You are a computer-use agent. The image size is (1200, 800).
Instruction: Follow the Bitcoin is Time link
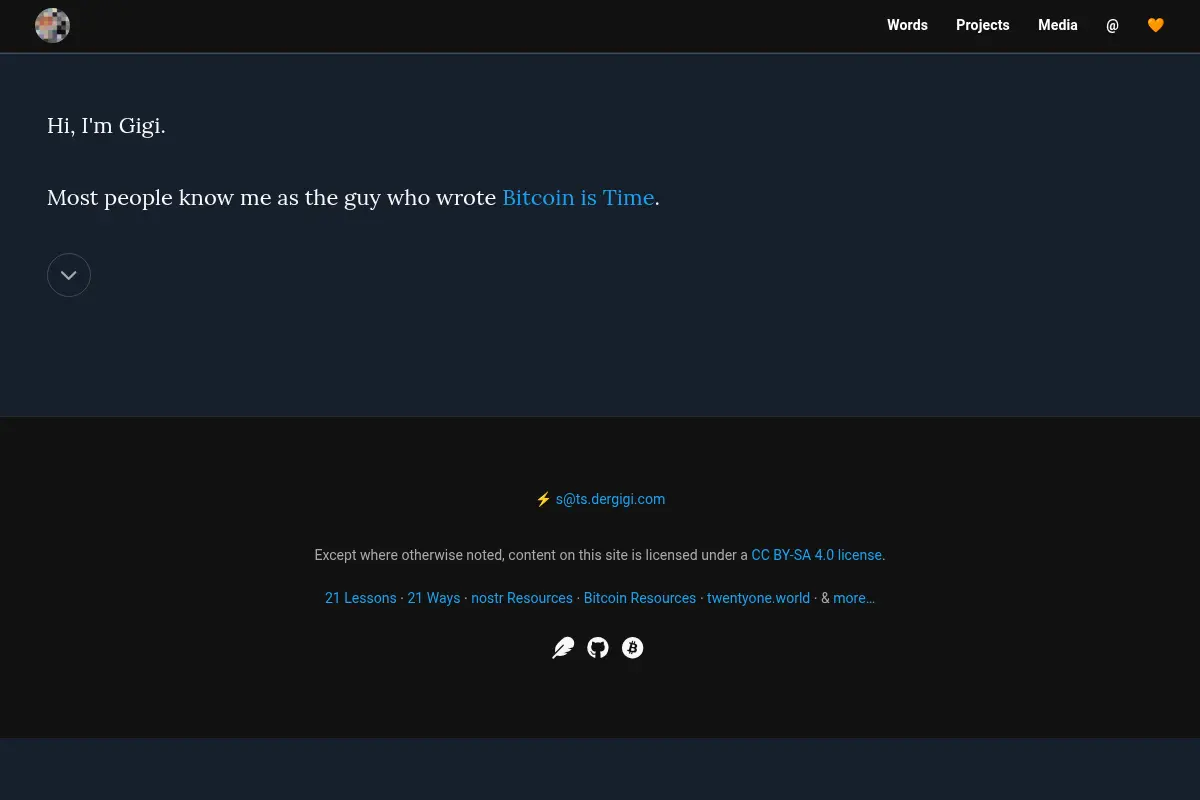pyautogui.click(x=578, y=198)
